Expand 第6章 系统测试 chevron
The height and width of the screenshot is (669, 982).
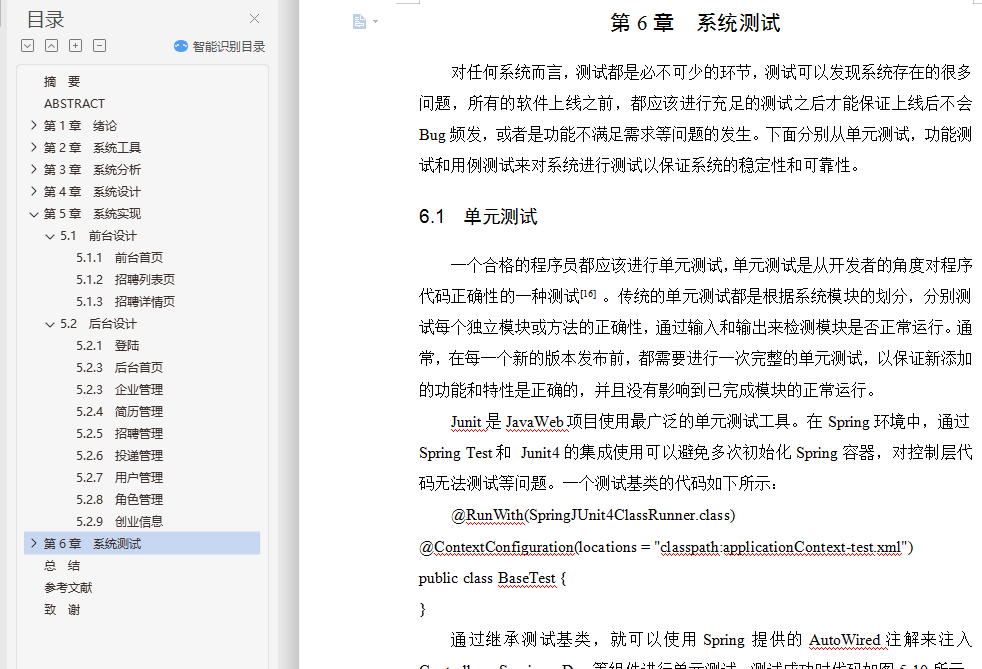click(x=34, y=543)
